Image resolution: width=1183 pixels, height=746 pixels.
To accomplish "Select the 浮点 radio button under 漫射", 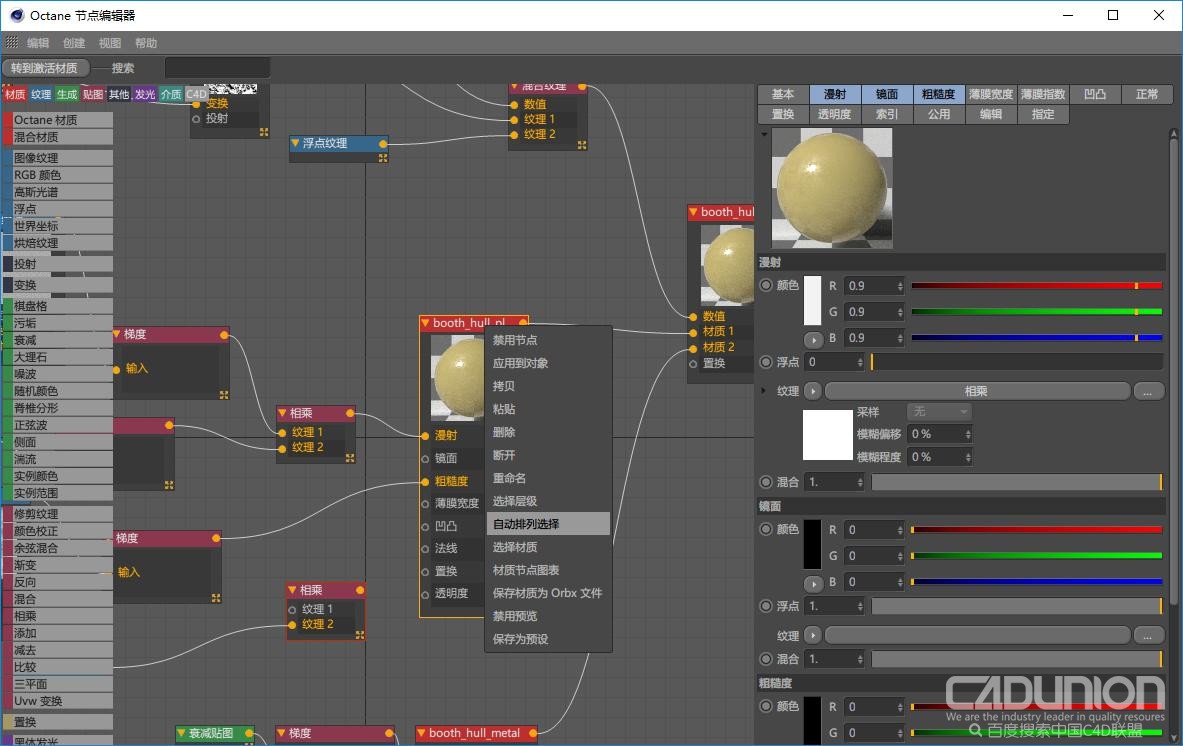I will pos(766,362).
